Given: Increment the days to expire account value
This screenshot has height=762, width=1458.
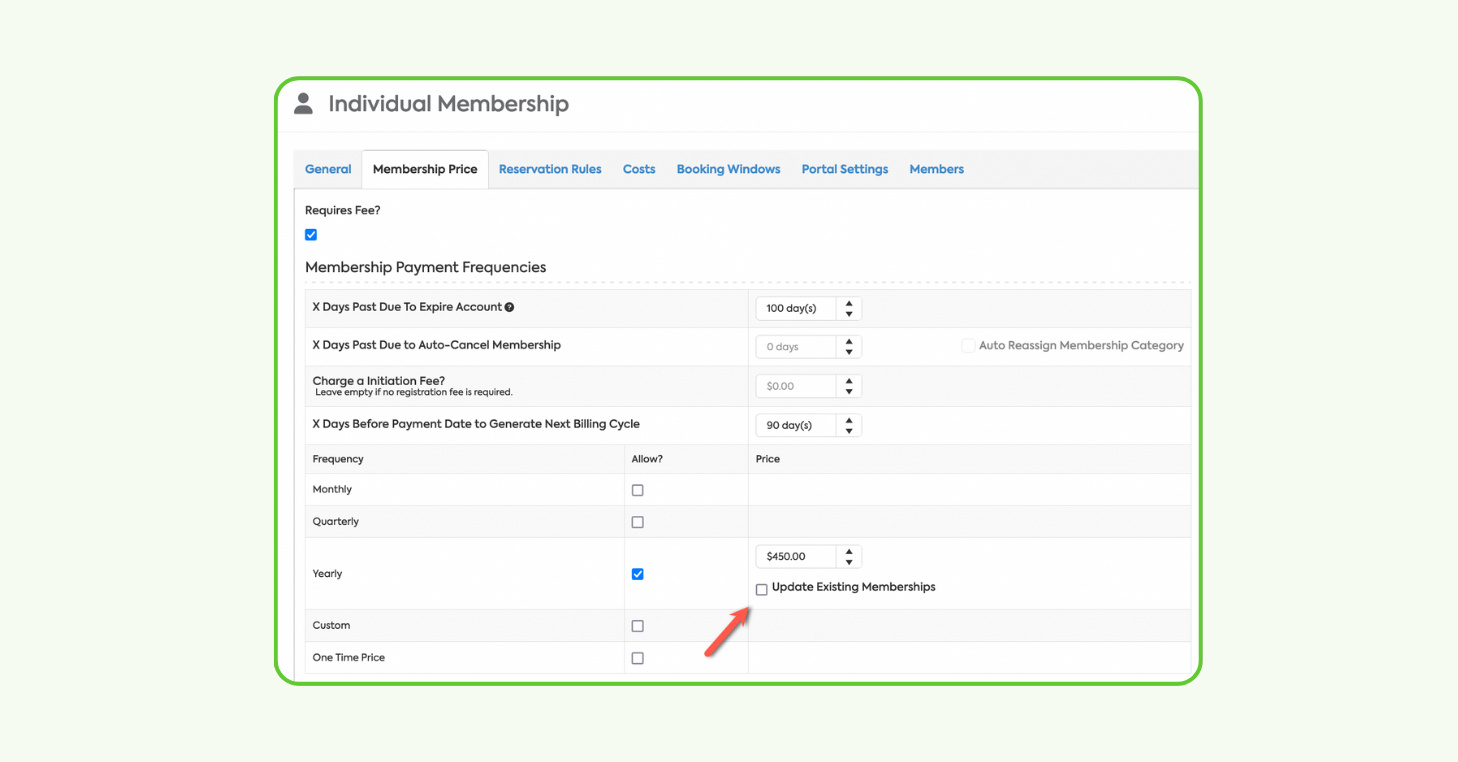Looking at the screenshot, I should pos(849,303).
